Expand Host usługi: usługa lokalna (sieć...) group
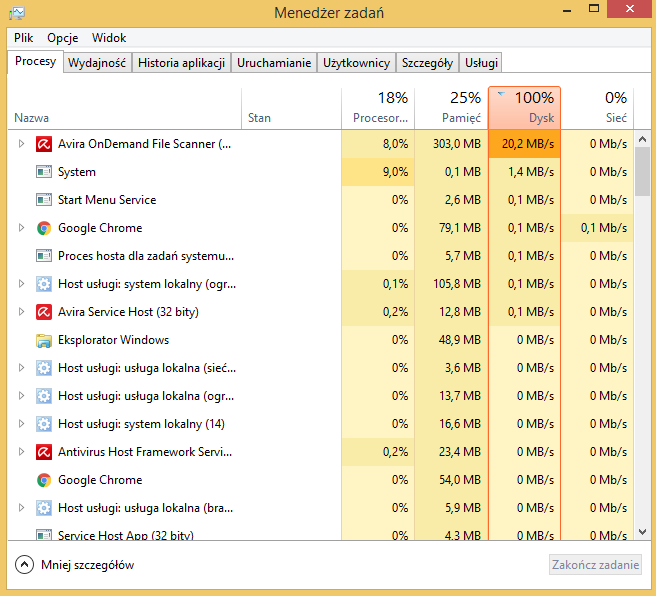 point(21,368)
